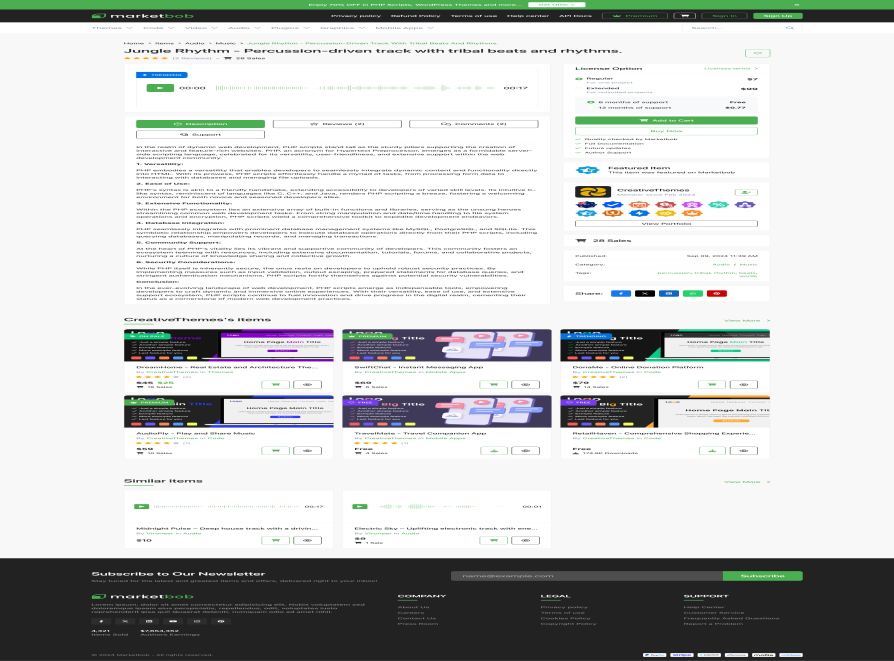
Task: Open View Portfolio for CreativeThemes
Action: click(x=666, y=223)
